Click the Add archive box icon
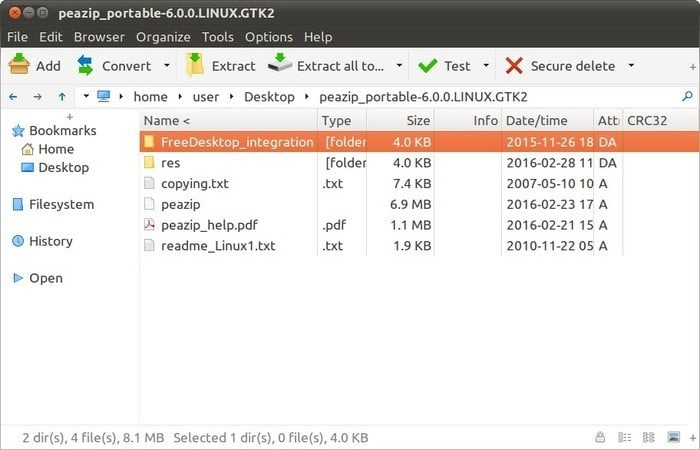700x450 pixels. click(19, 65)
